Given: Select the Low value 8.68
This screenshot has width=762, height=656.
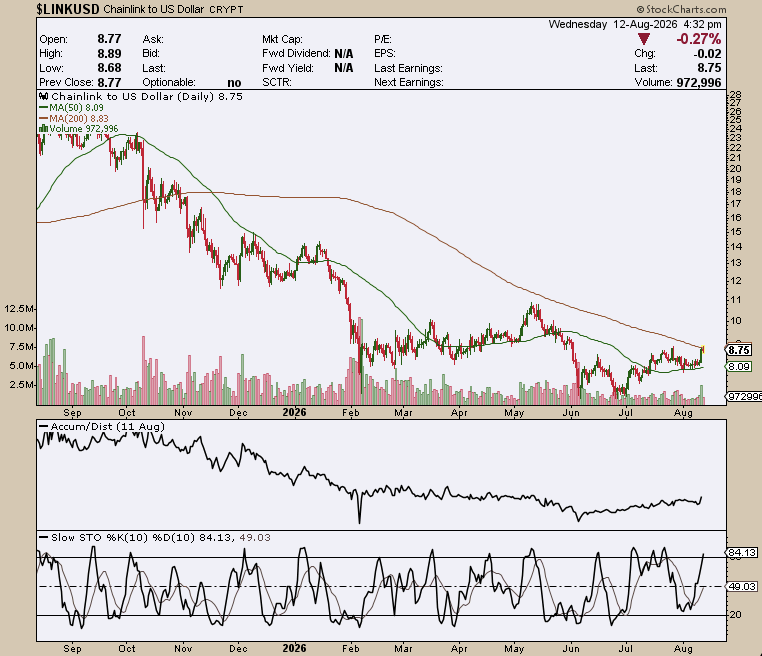Looking at the screenshot, I should coord(109,68).
